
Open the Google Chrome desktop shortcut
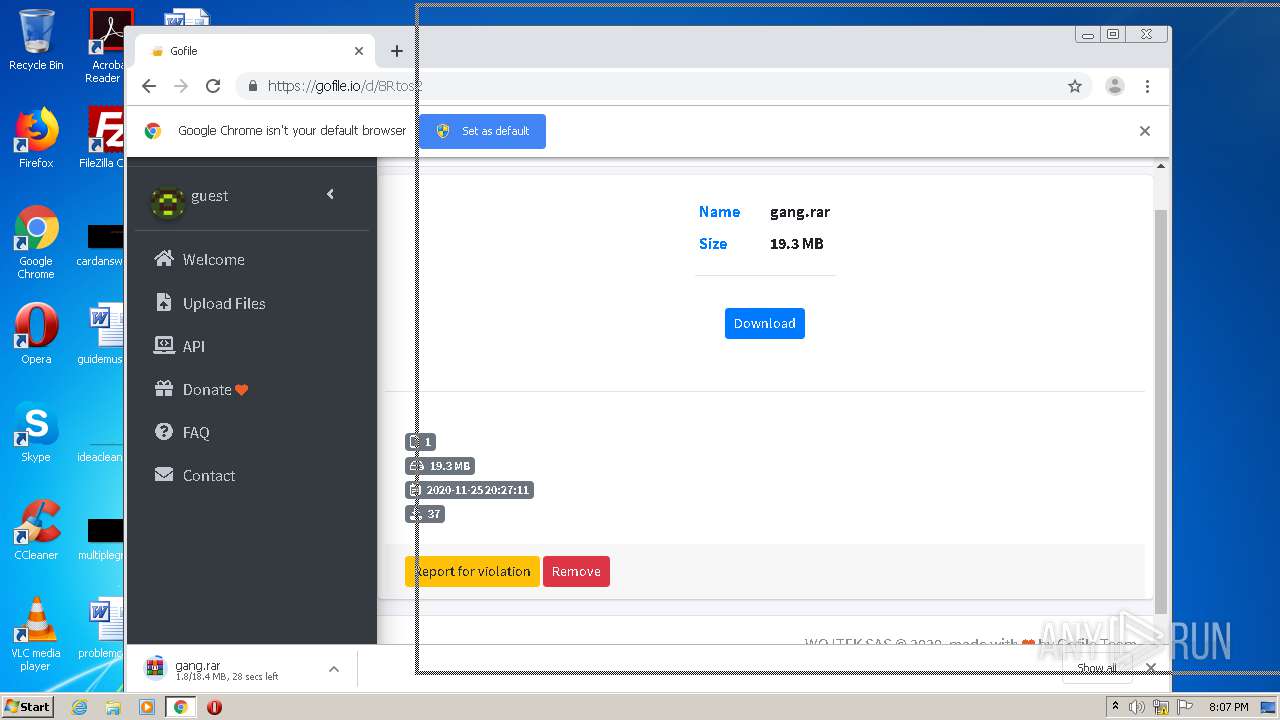(x=36, y=242)
